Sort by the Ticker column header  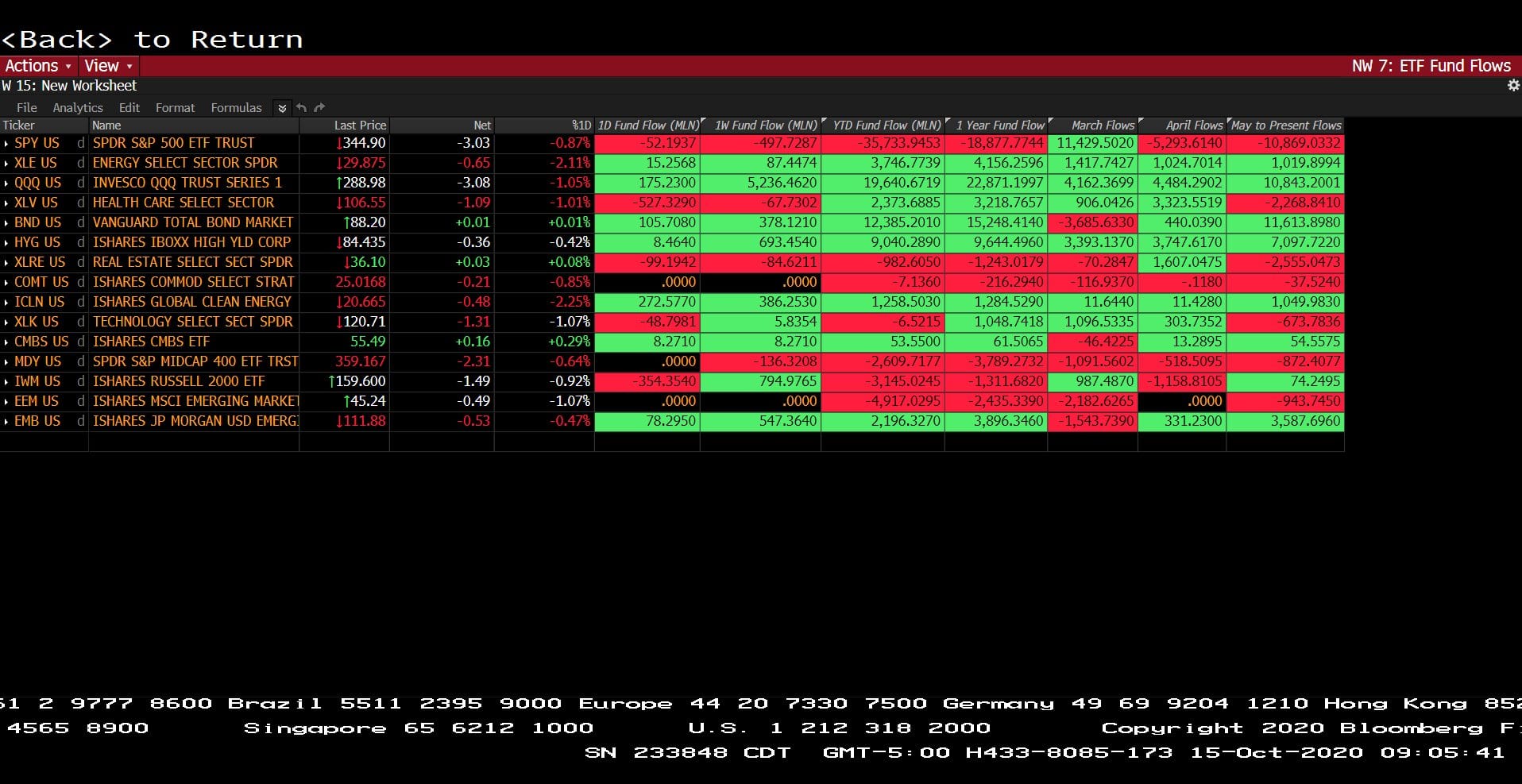(44, 126)
